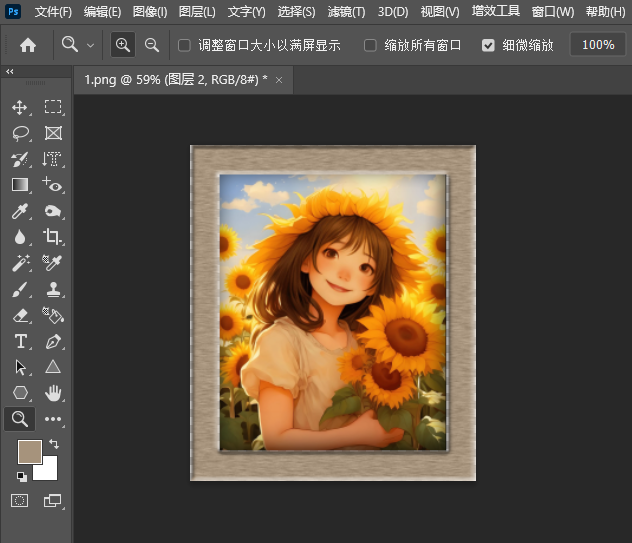Viewport: 632px width, 543px height.
Task: Open the 编辑(E) menu
Action: [x=102, y=12]
